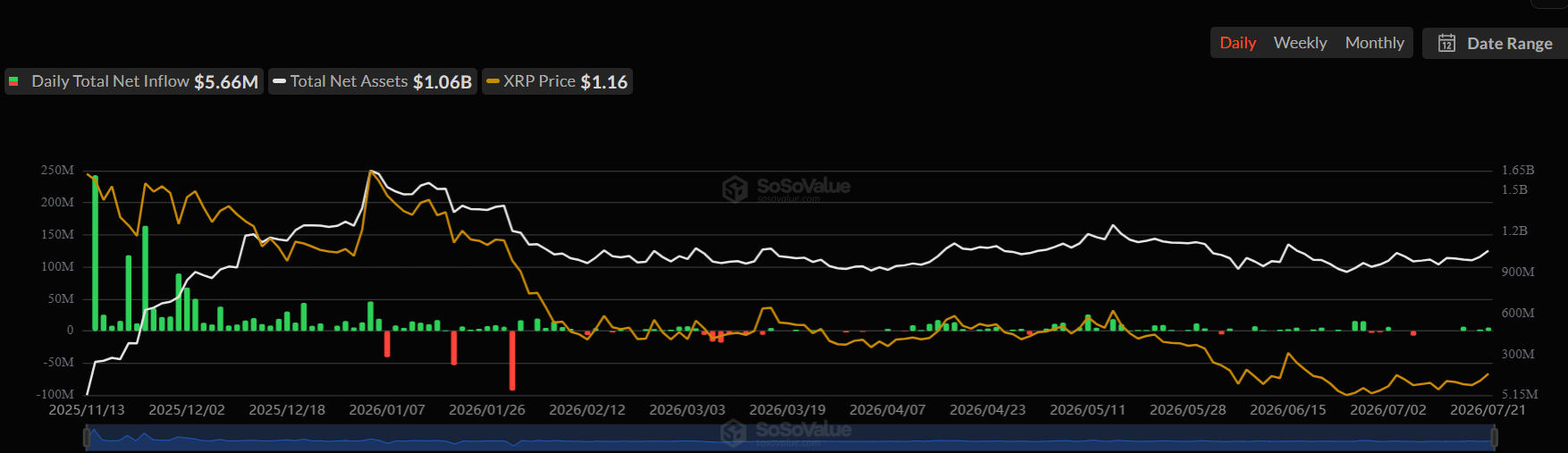Click the 2026/03/03 x-axis date label
Image resolution: width=1568 pixels, height=453 pixels.
tap(687, 410)
